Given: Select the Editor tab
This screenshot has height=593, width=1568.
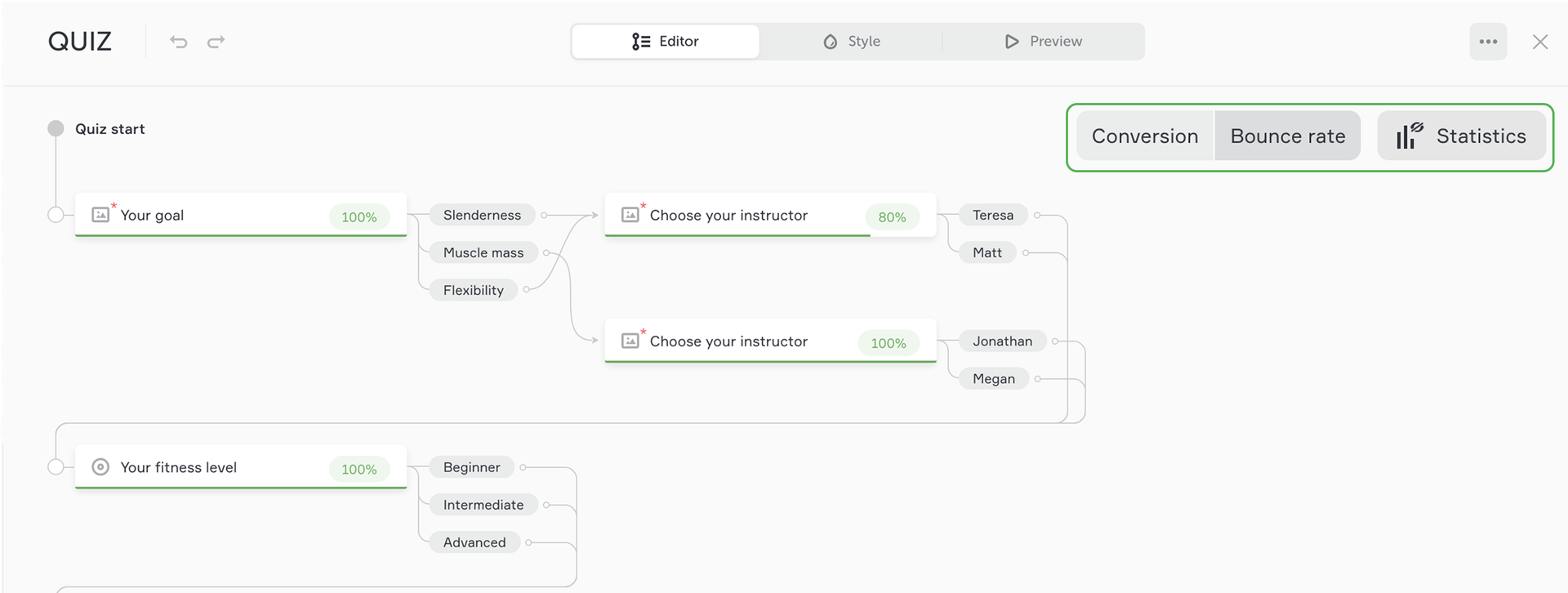Looking at the screenshot, I should pos(666,42).
